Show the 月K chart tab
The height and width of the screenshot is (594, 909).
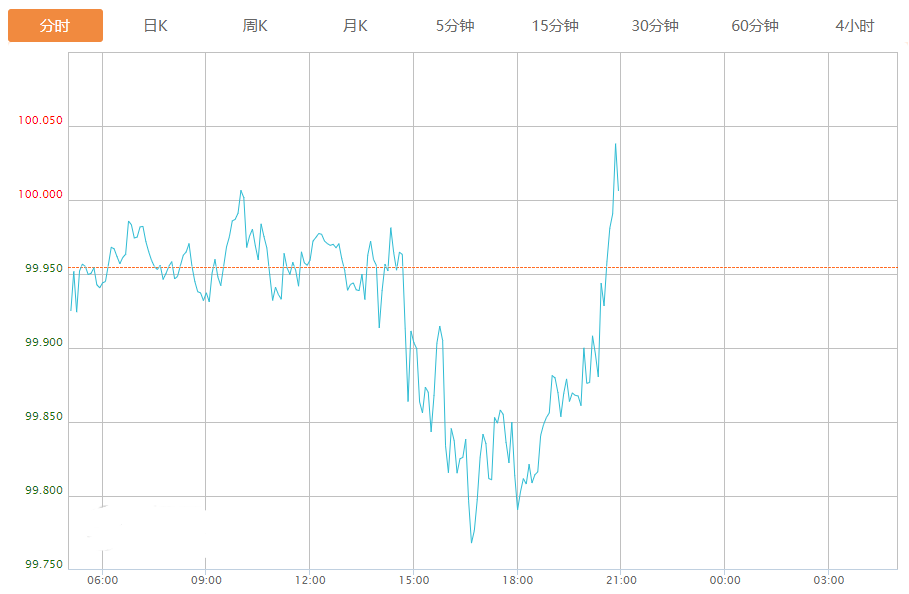coord(355,26)
